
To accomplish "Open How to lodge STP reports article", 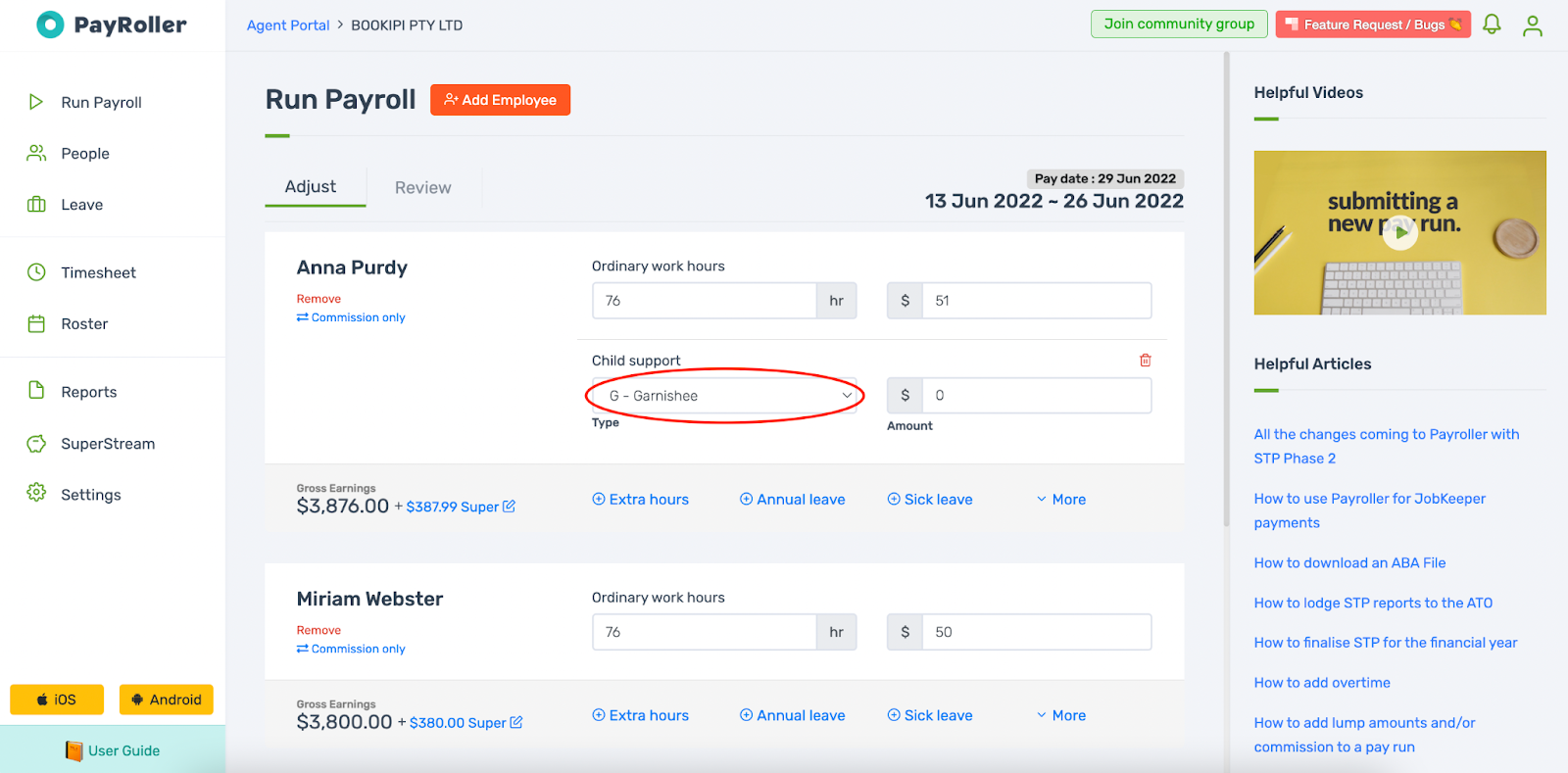I will point(1373,604).
